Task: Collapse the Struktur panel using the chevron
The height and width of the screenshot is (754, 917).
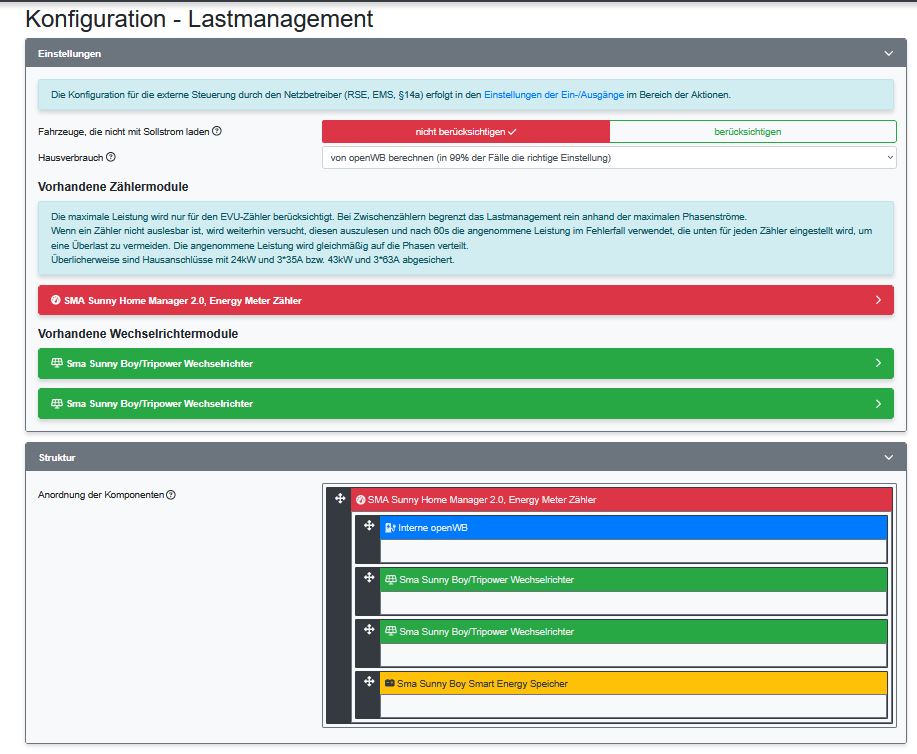Action: [886, 456]
